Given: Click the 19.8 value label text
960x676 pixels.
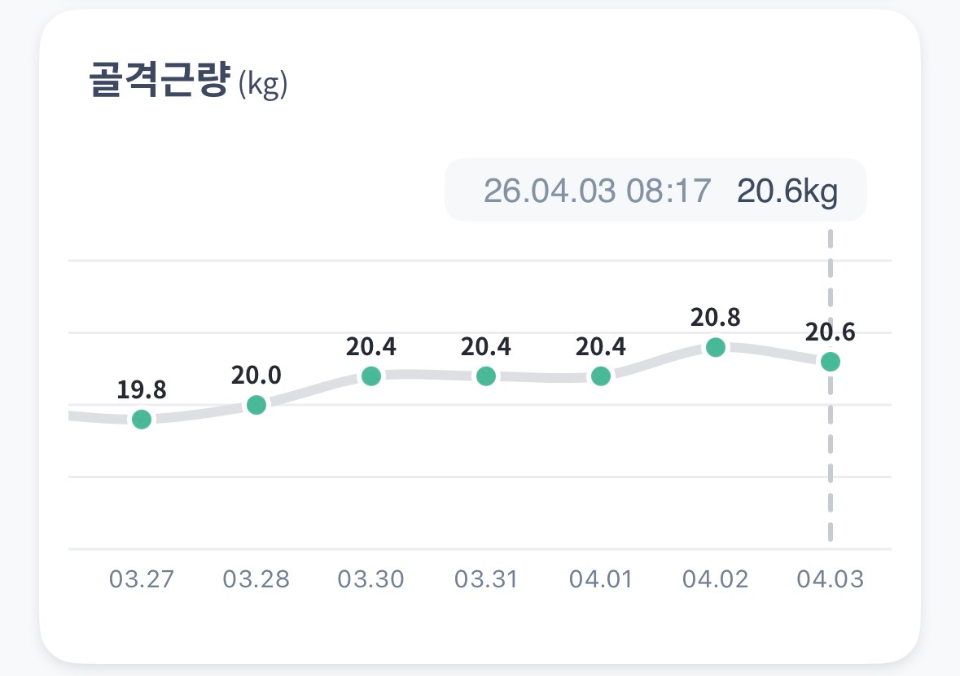Looking at the screenshot, I should 142,390.
